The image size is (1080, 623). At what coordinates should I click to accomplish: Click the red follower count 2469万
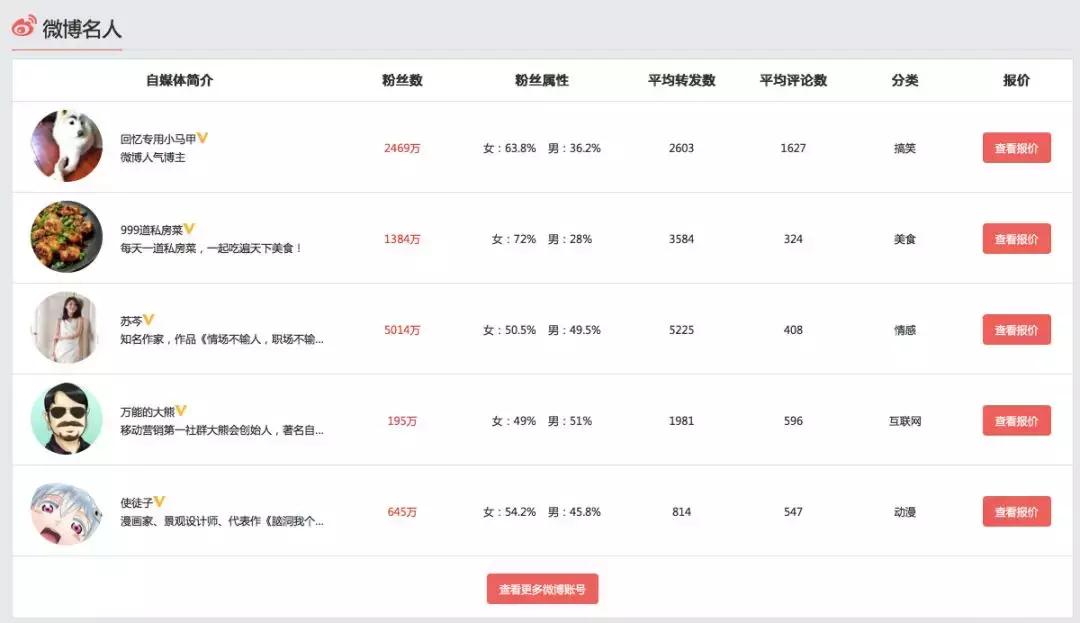(x=403, y=147)
